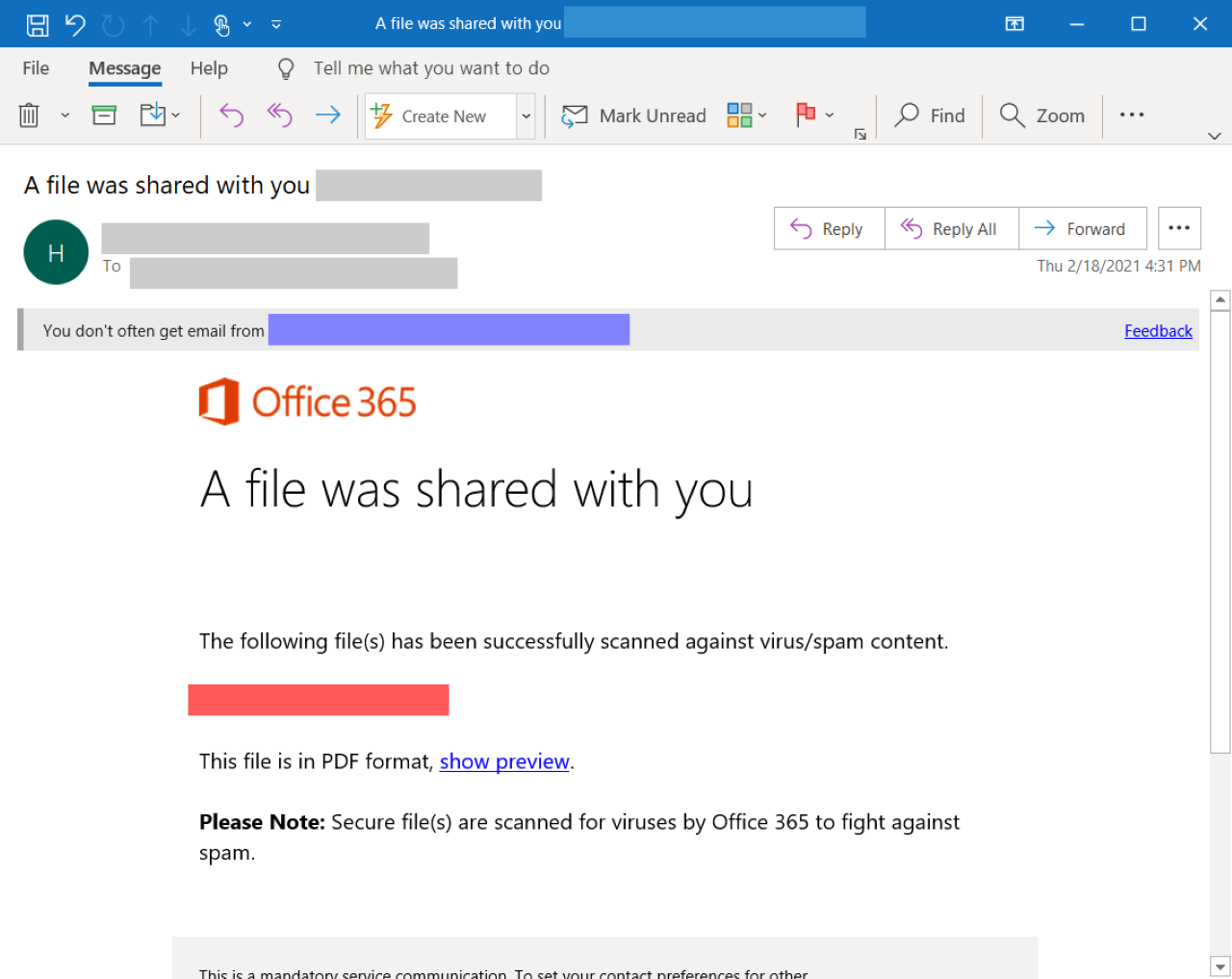Archive the message with archive icon
Screen dimensions: 1232x979
point(104,116)
